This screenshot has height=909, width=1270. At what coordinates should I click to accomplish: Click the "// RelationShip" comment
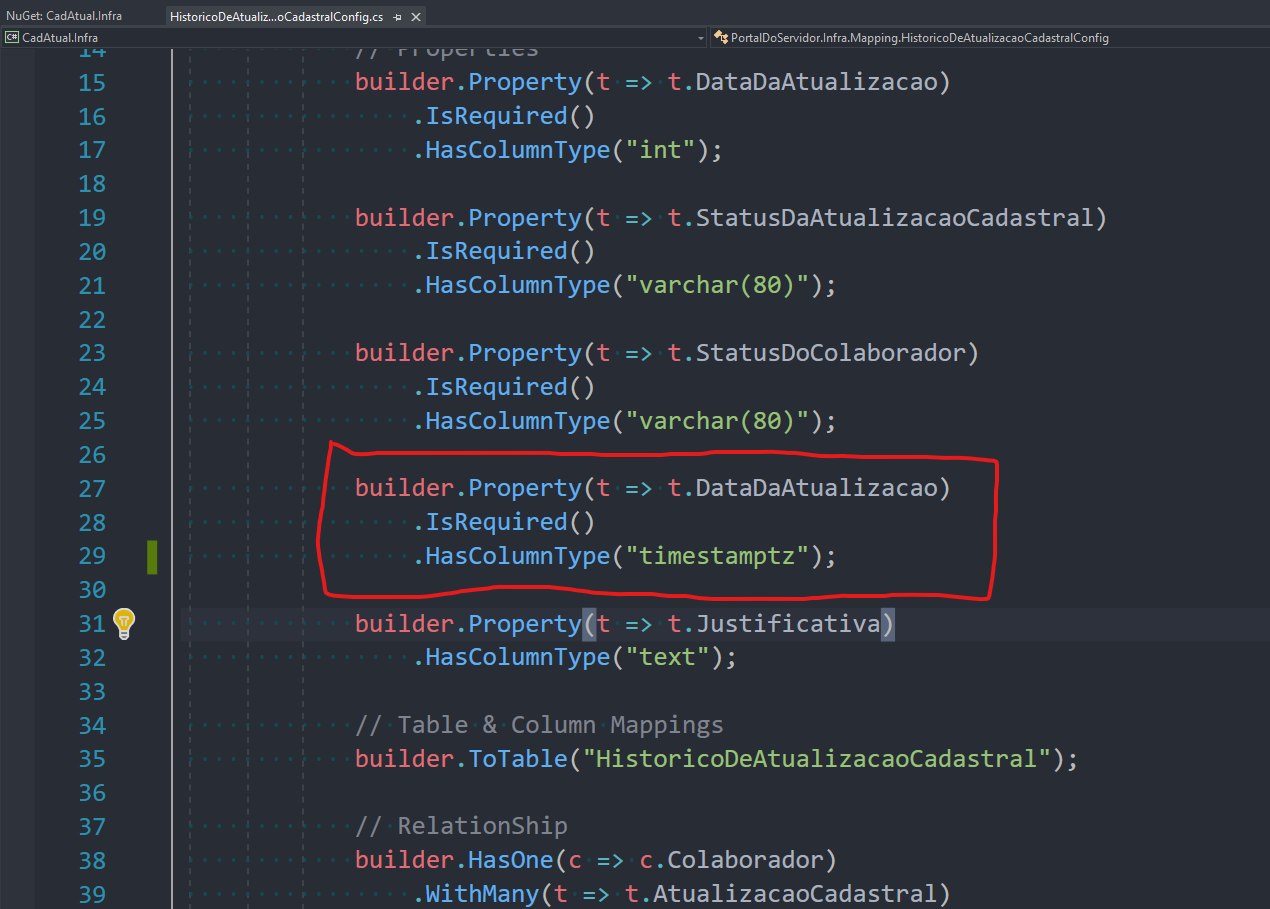click(x=461, y=826)
